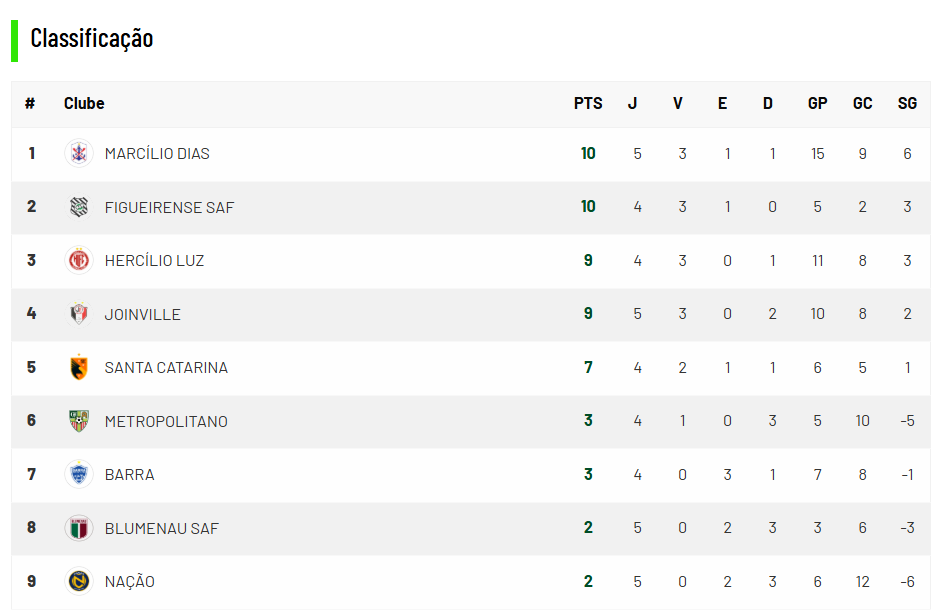Image resolution: width=951 pixels, height=612 pixels.
Task: Click the JOINVILLE club name
Action: point(143,314)
